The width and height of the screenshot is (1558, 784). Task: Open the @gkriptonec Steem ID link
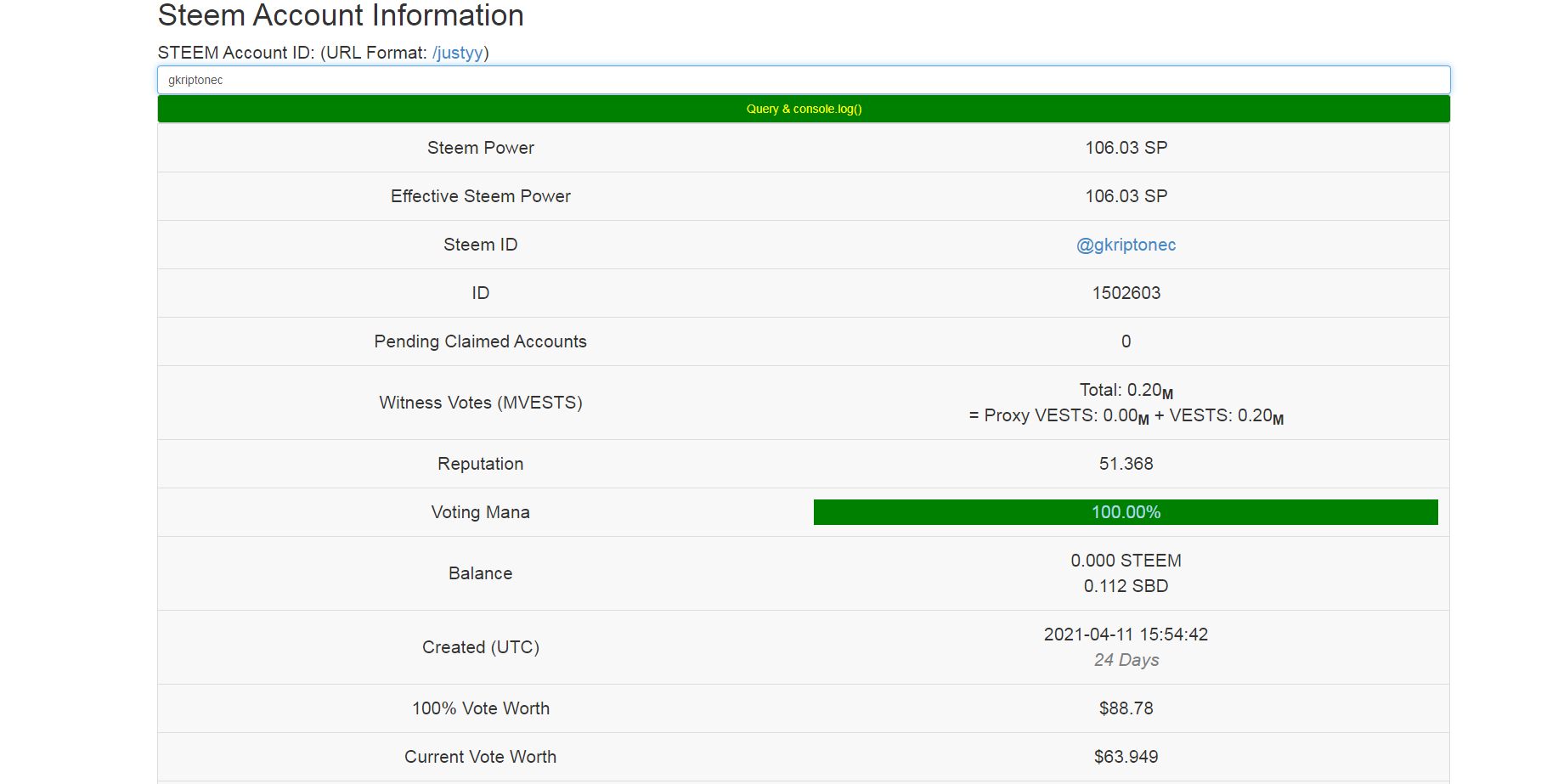1126,245
